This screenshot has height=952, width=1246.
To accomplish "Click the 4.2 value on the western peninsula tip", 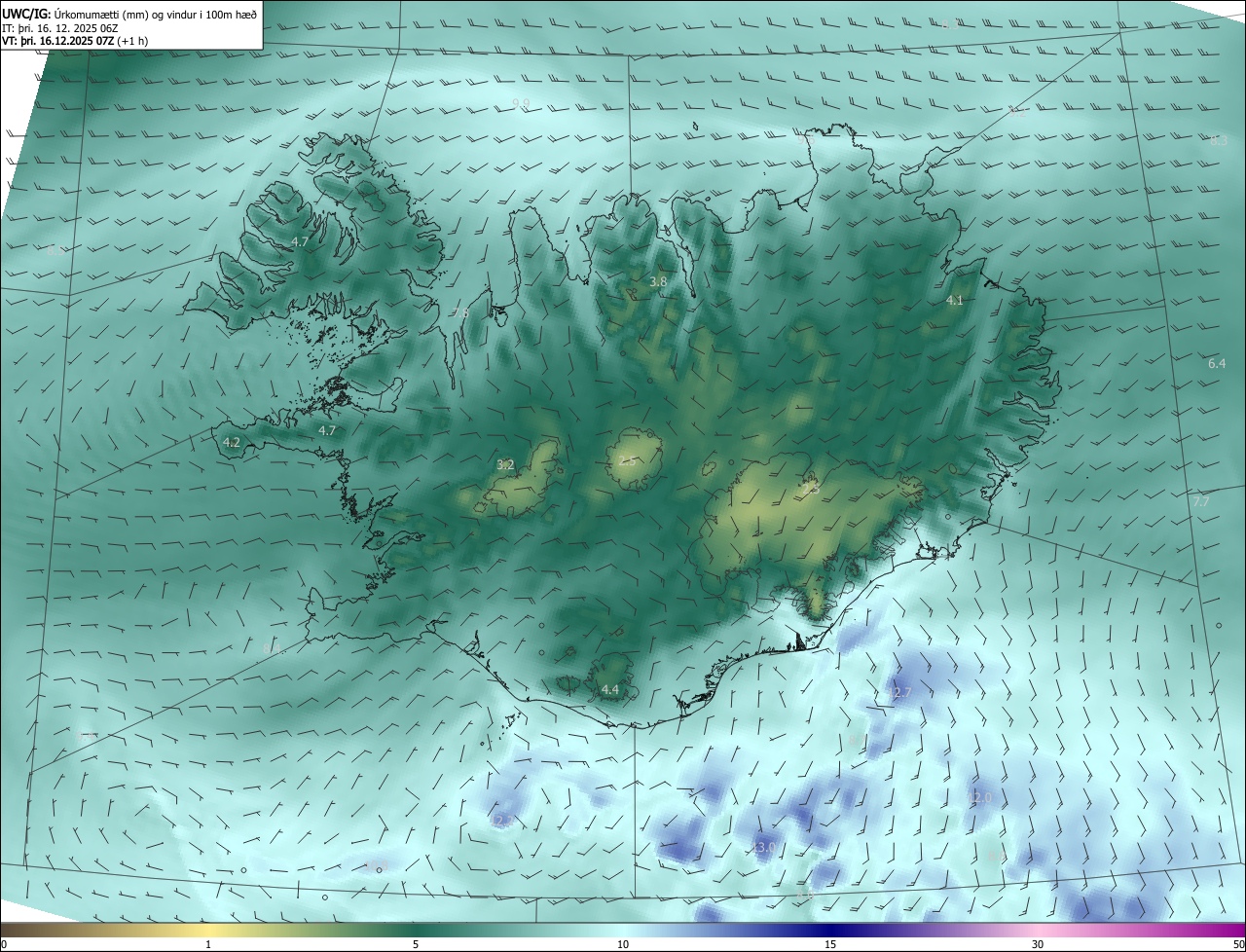I will (x=231, y=442).
